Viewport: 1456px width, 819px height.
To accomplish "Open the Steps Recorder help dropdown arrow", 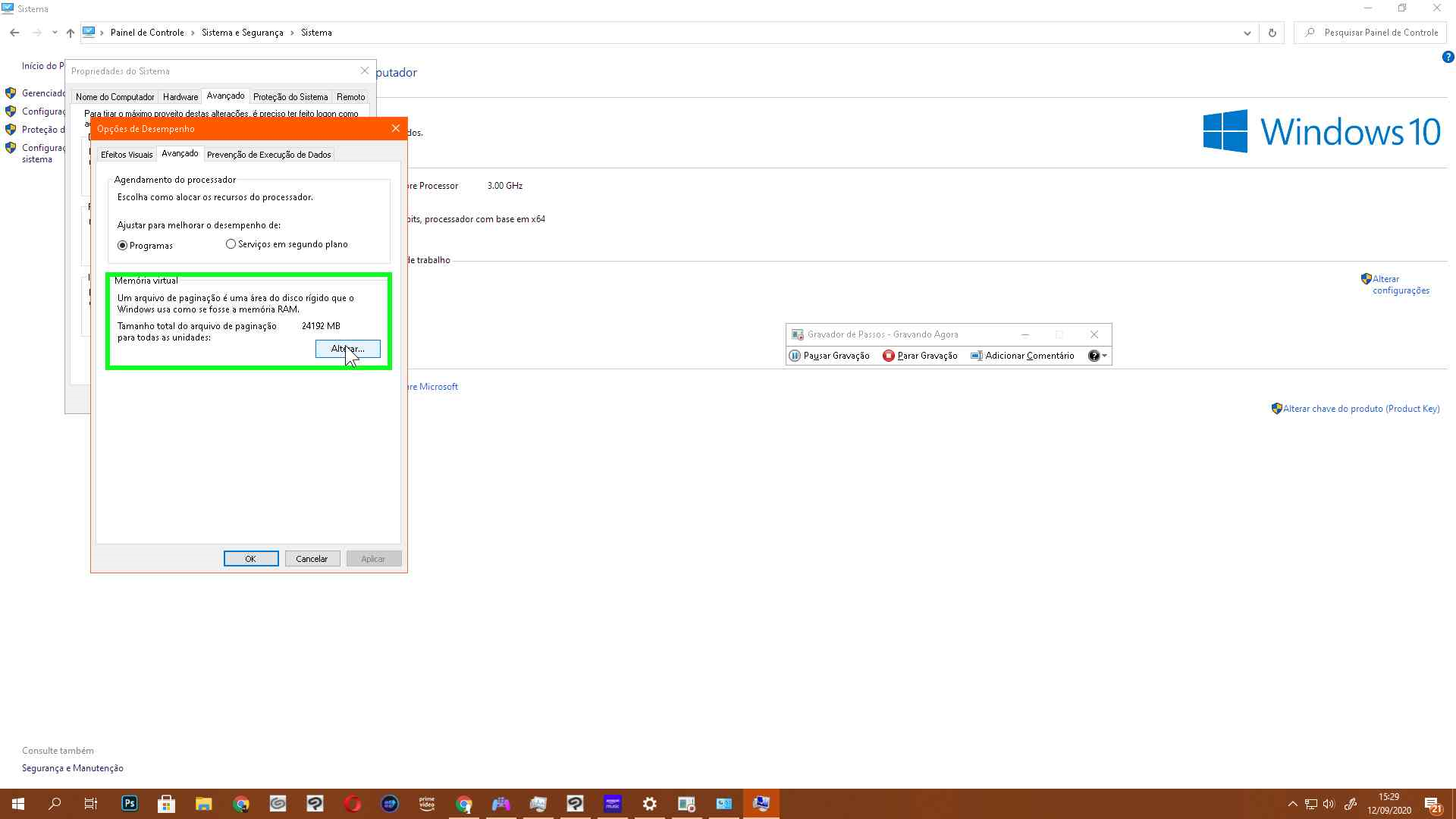I will 1105,356.
